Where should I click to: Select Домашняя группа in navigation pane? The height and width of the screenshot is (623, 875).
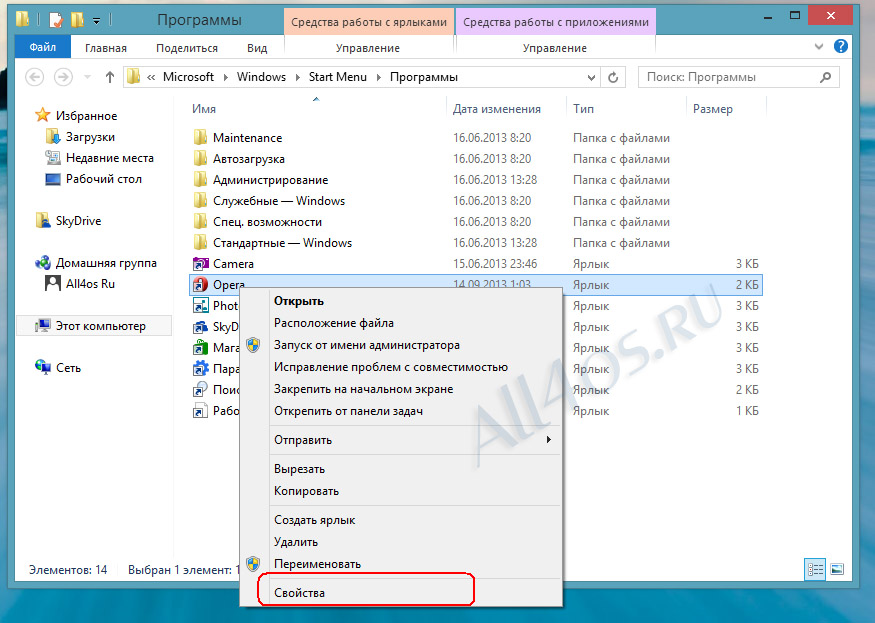pos(106,262)
